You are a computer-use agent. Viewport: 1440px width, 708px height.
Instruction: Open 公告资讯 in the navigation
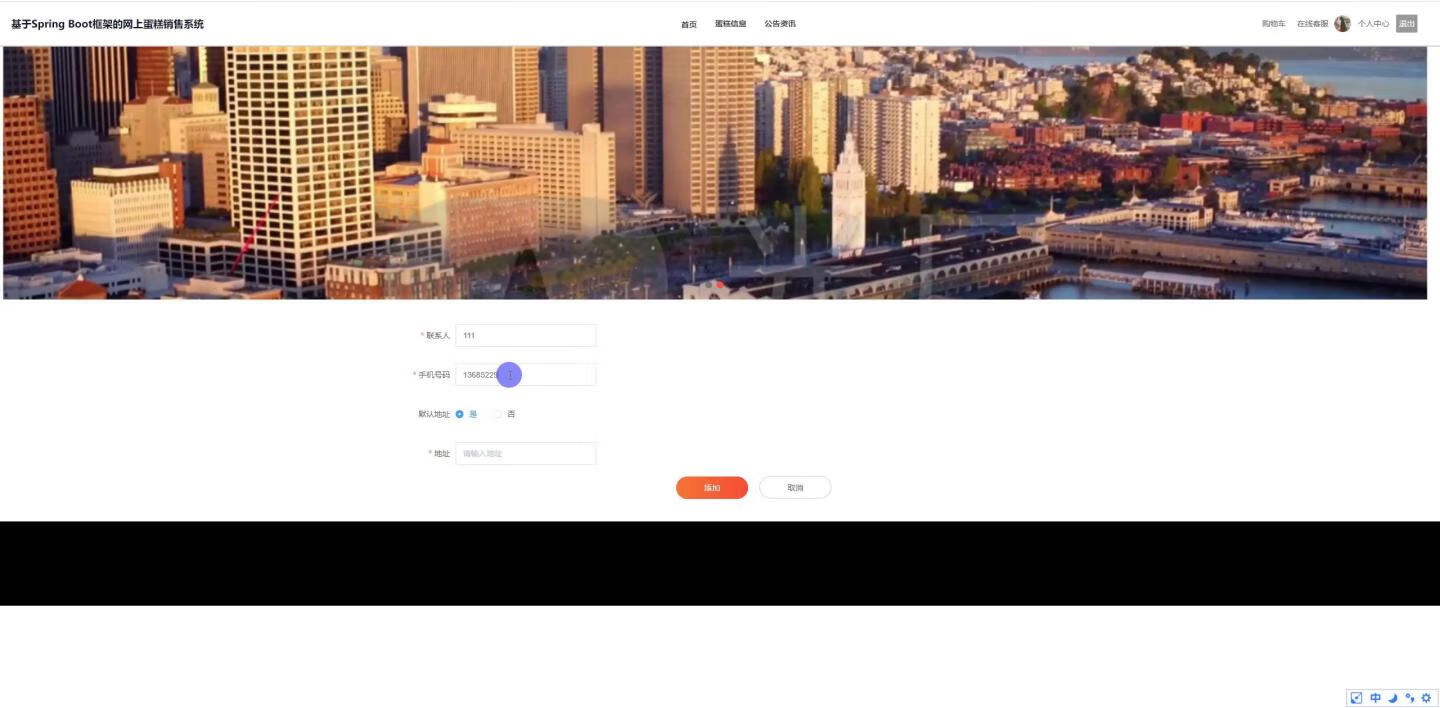tap(780, 24)
